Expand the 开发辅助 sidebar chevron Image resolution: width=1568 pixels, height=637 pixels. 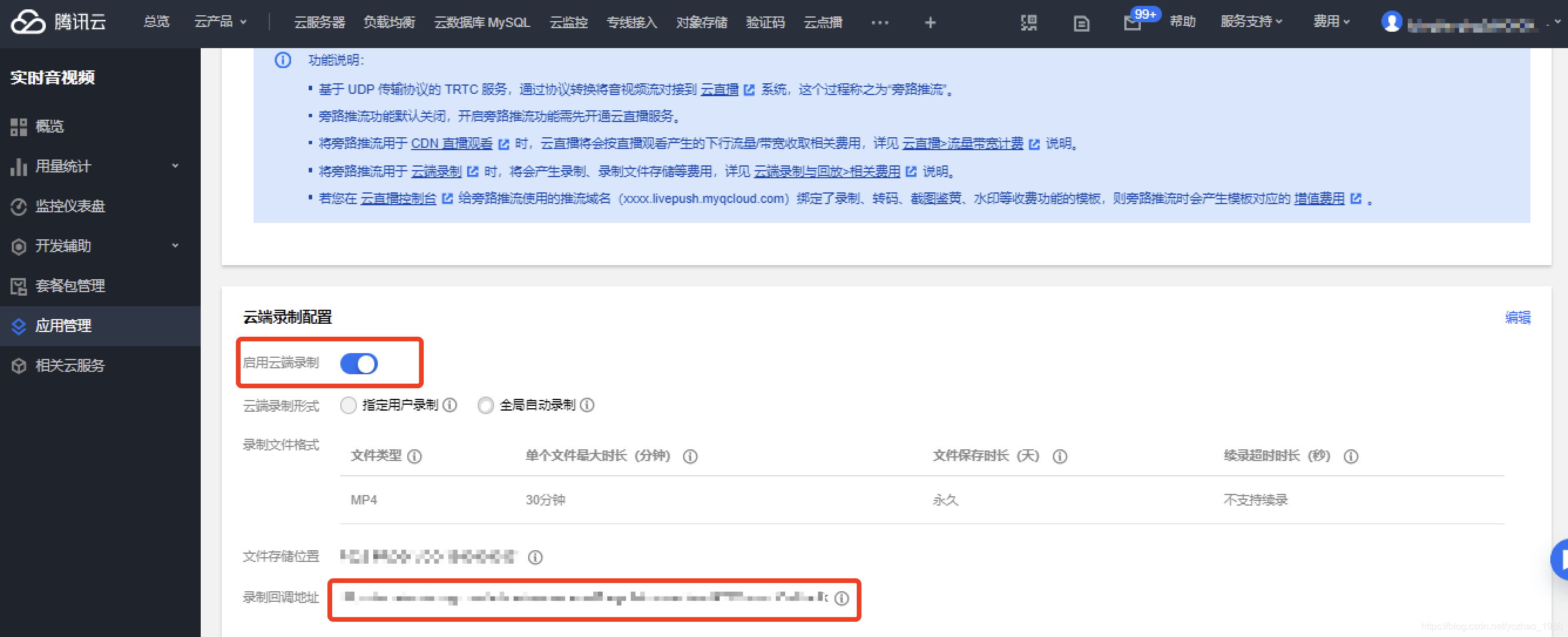pos(175,246)
